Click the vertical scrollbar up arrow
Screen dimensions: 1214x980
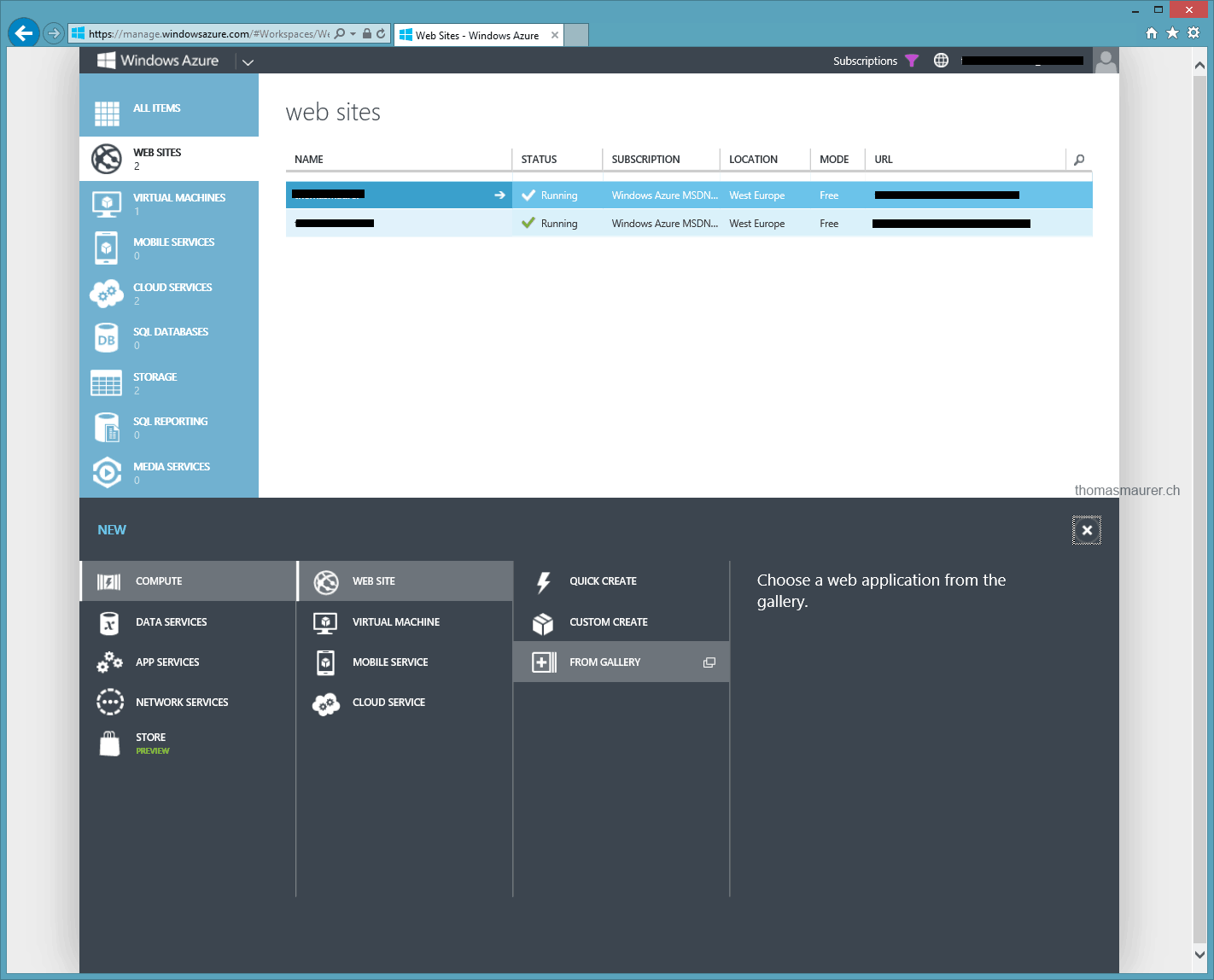(1199, 65)
